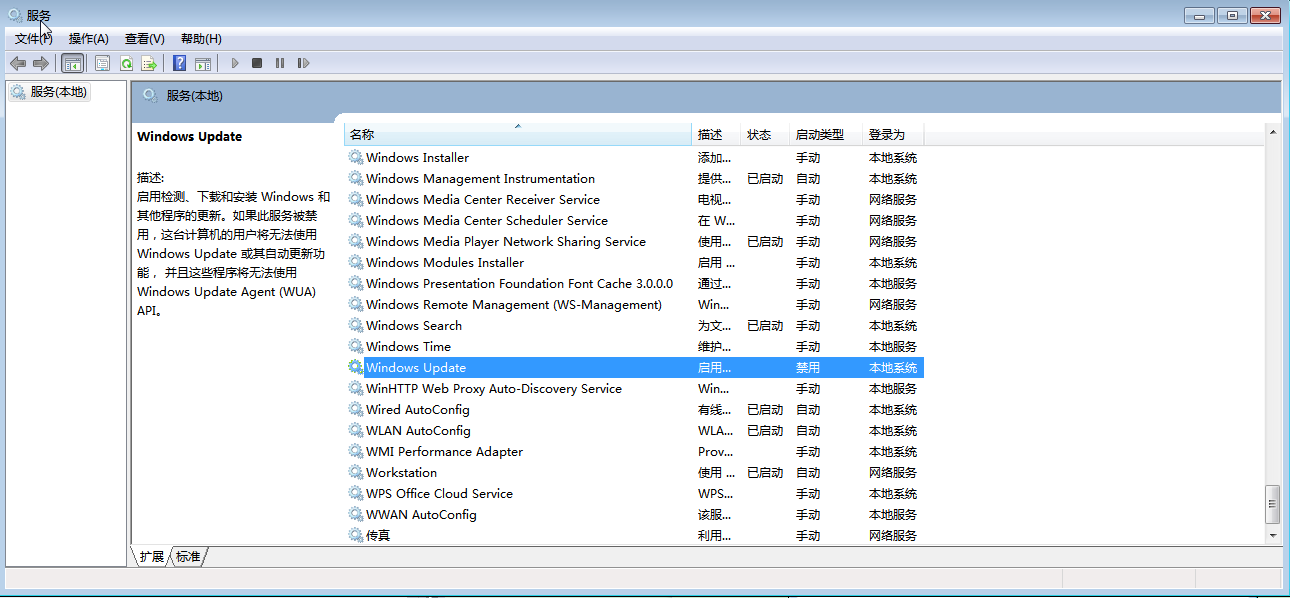Open Properties via toolbar icon

pyautogui.click(x=102, y=63)
